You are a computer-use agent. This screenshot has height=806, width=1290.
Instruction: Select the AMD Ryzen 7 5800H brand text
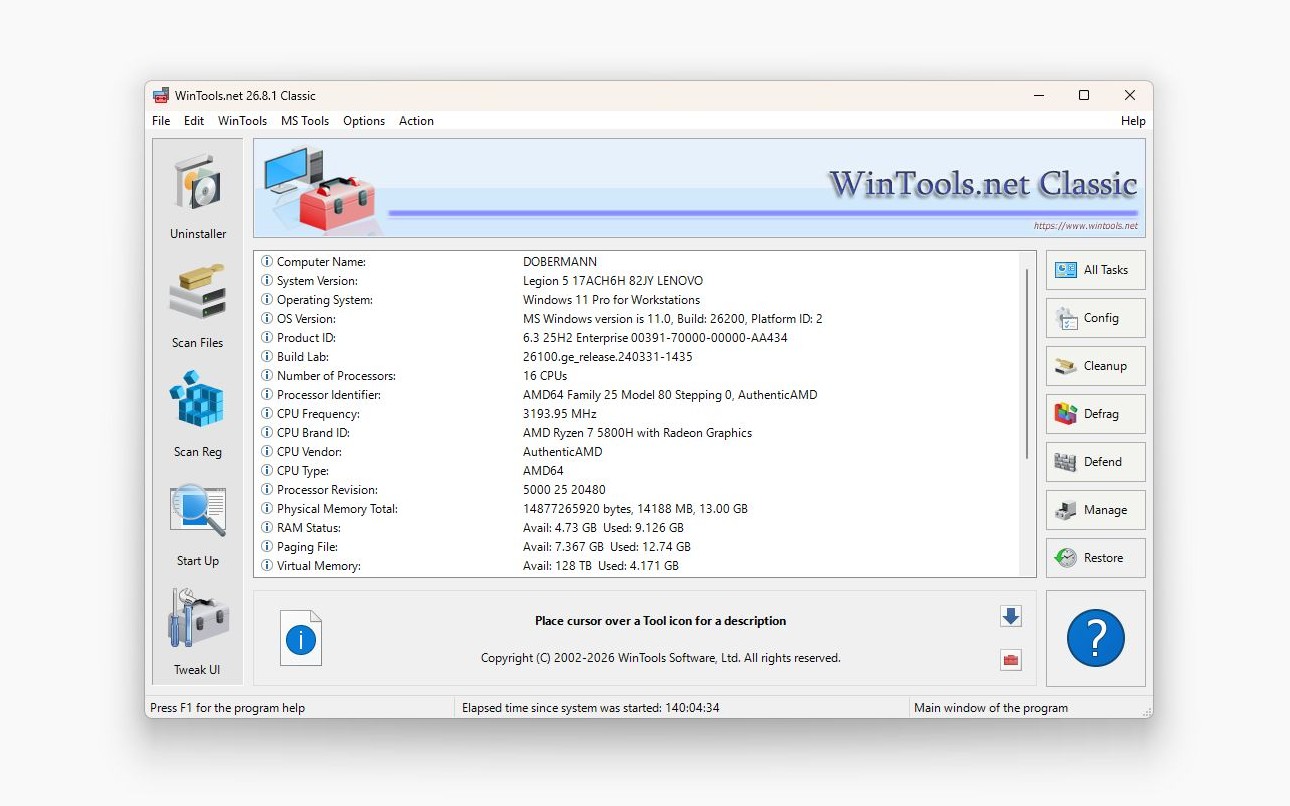pos(637,433)
